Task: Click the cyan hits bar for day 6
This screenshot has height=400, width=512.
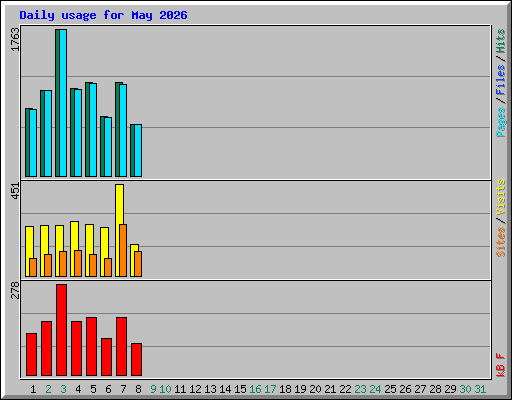Action: [108, 147]
